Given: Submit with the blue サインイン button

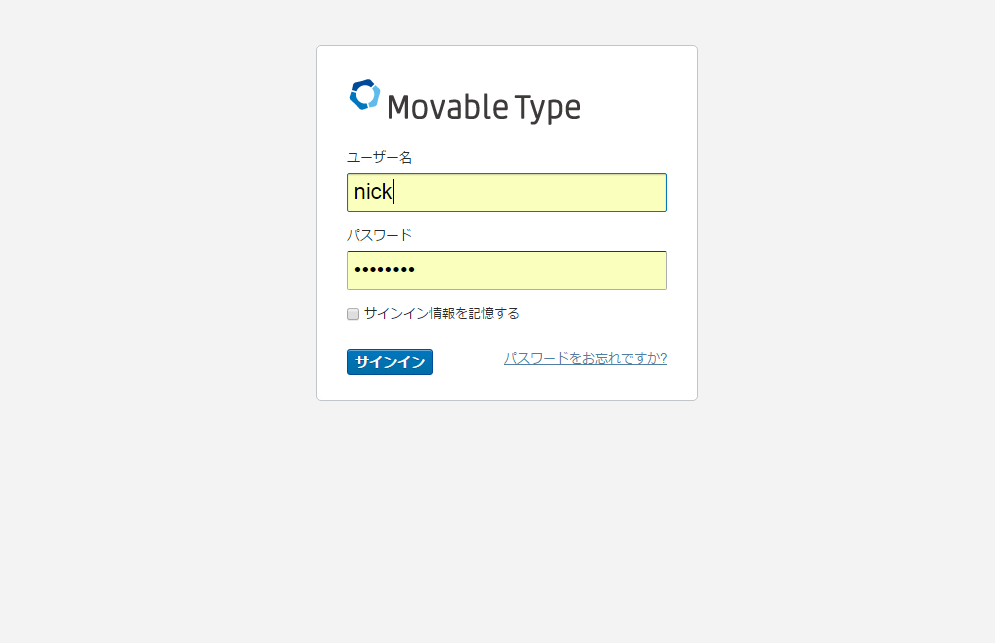Looking at the screenshot, I should click(x=390, y=362).
